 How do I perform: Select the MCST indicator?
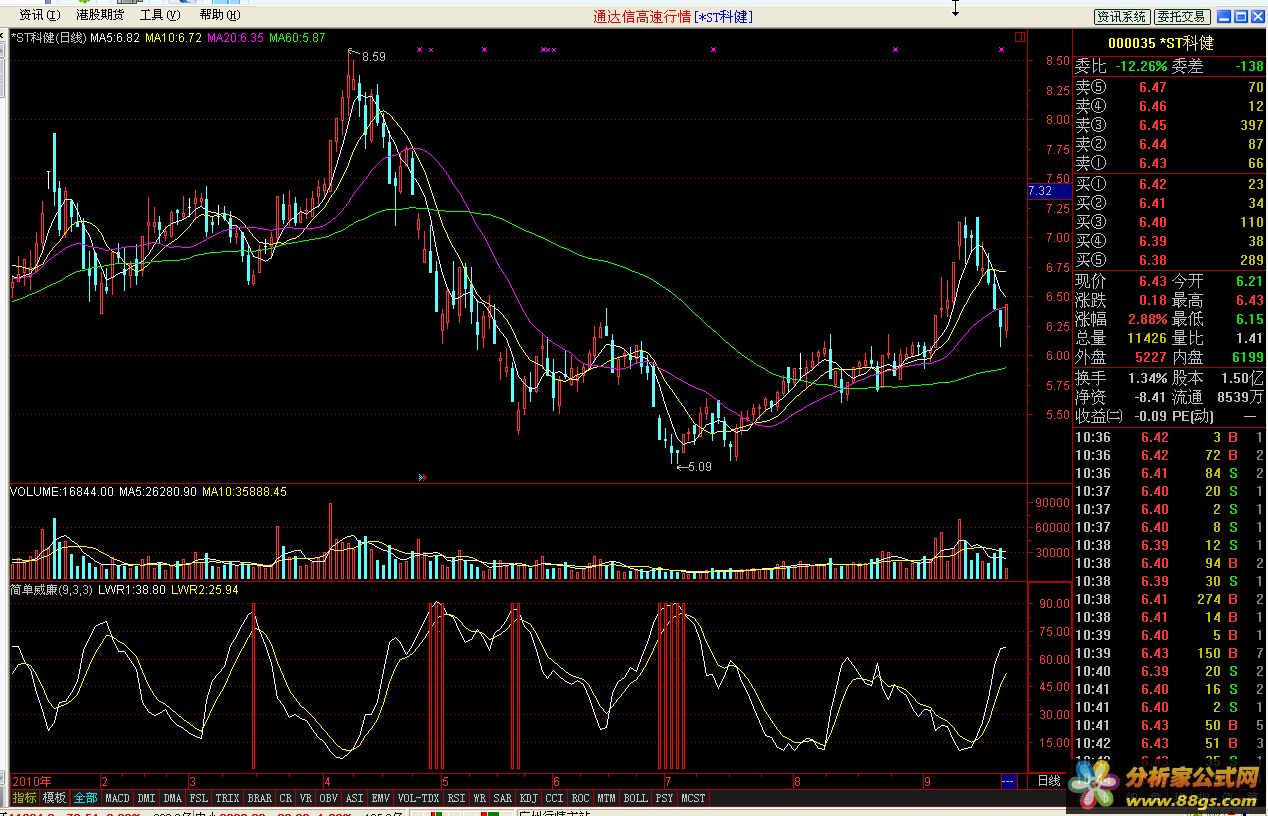[694, 798]
